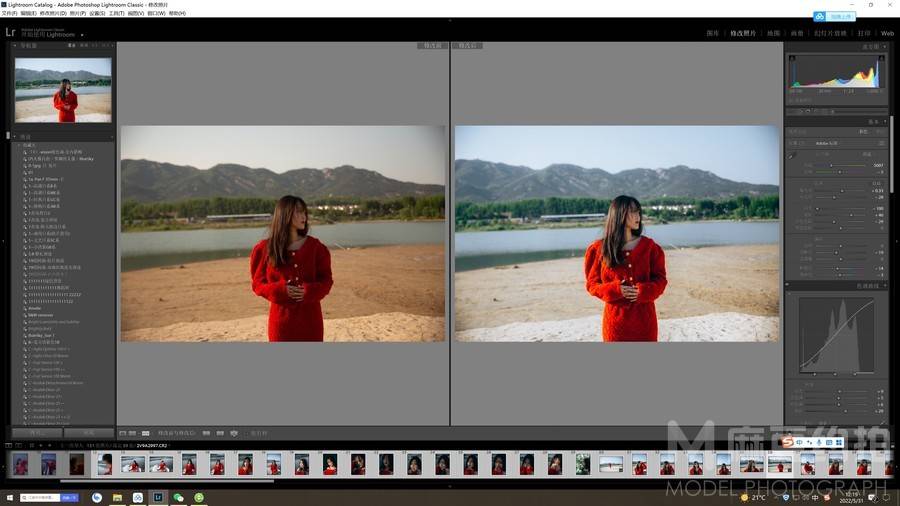The height and width of the screenshot is (506, 900).
Task: Click the right panel vertical scrollbar
Action: [891, 155]
